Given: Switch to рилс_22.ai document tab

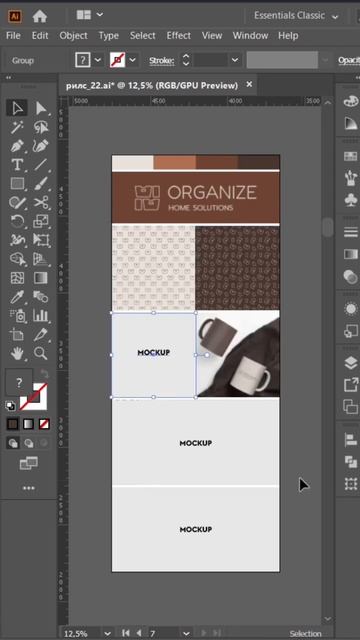Looking at the screenshot, I should point(152,85).
